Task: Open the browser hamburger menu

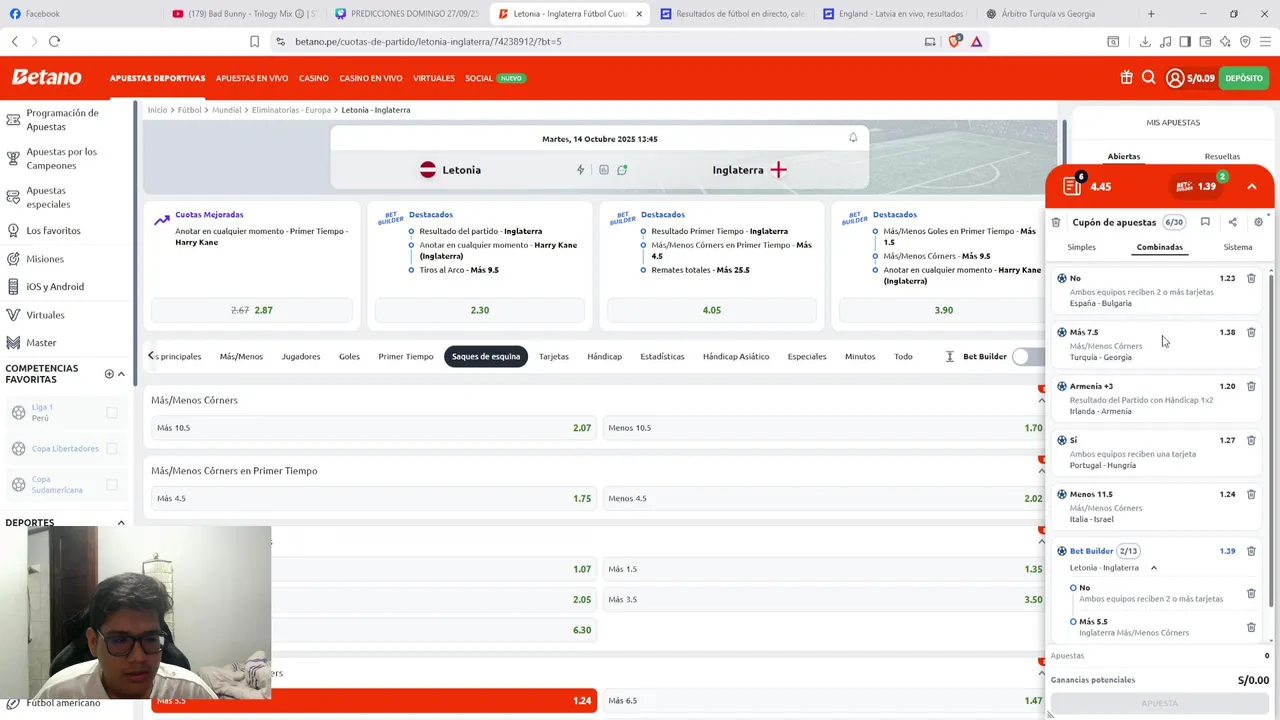Action: tap(1266, 41)
